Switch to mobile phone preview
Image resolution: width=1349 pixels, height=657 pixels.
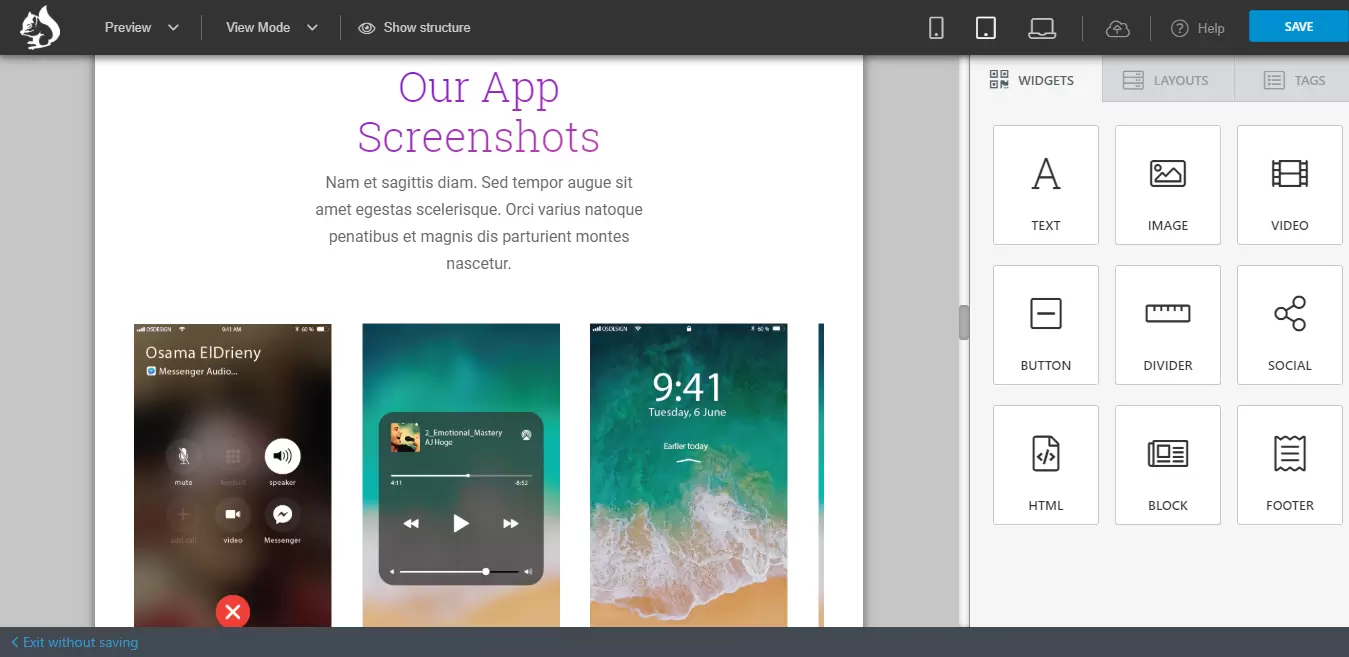(936, 28)
